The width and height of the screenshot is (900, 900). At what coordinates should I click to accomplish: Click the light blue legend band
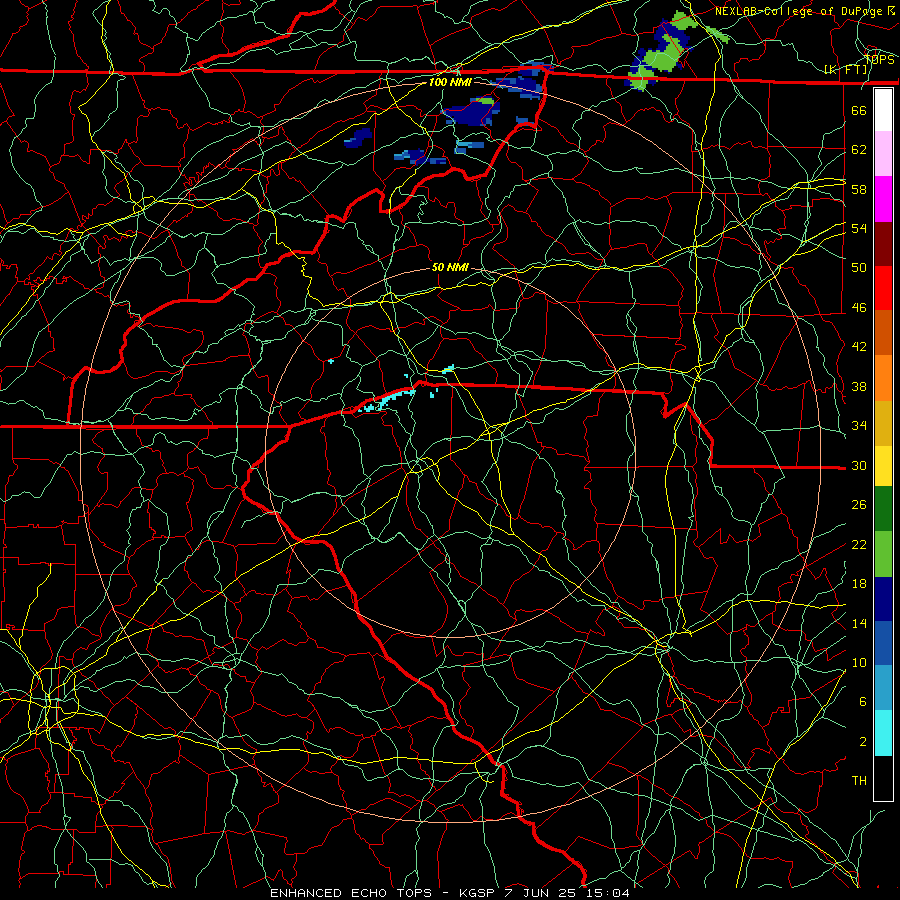click(883, 688)
